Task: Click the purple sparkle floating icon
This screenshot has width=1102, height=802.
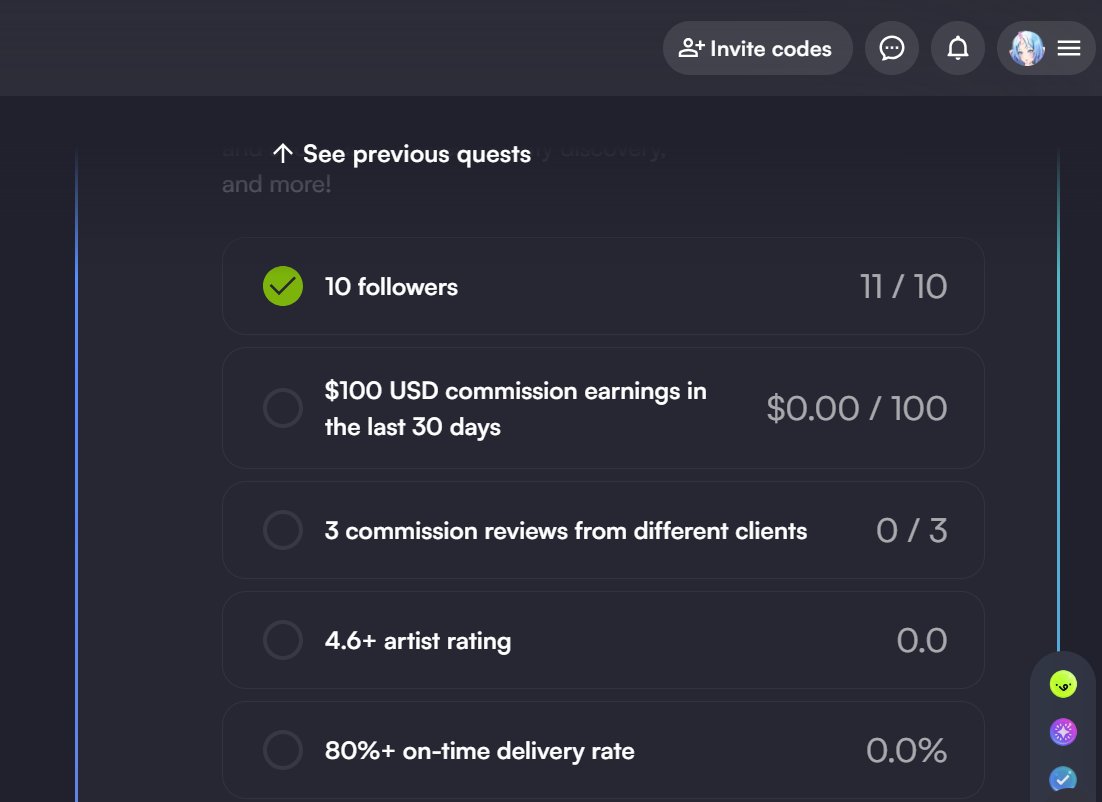Action: pyautogui.click(x=1063, y=732)
